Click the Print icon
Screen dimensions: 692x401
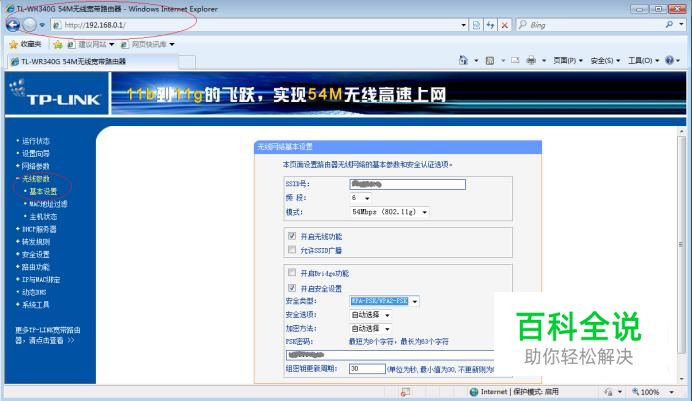531,60
